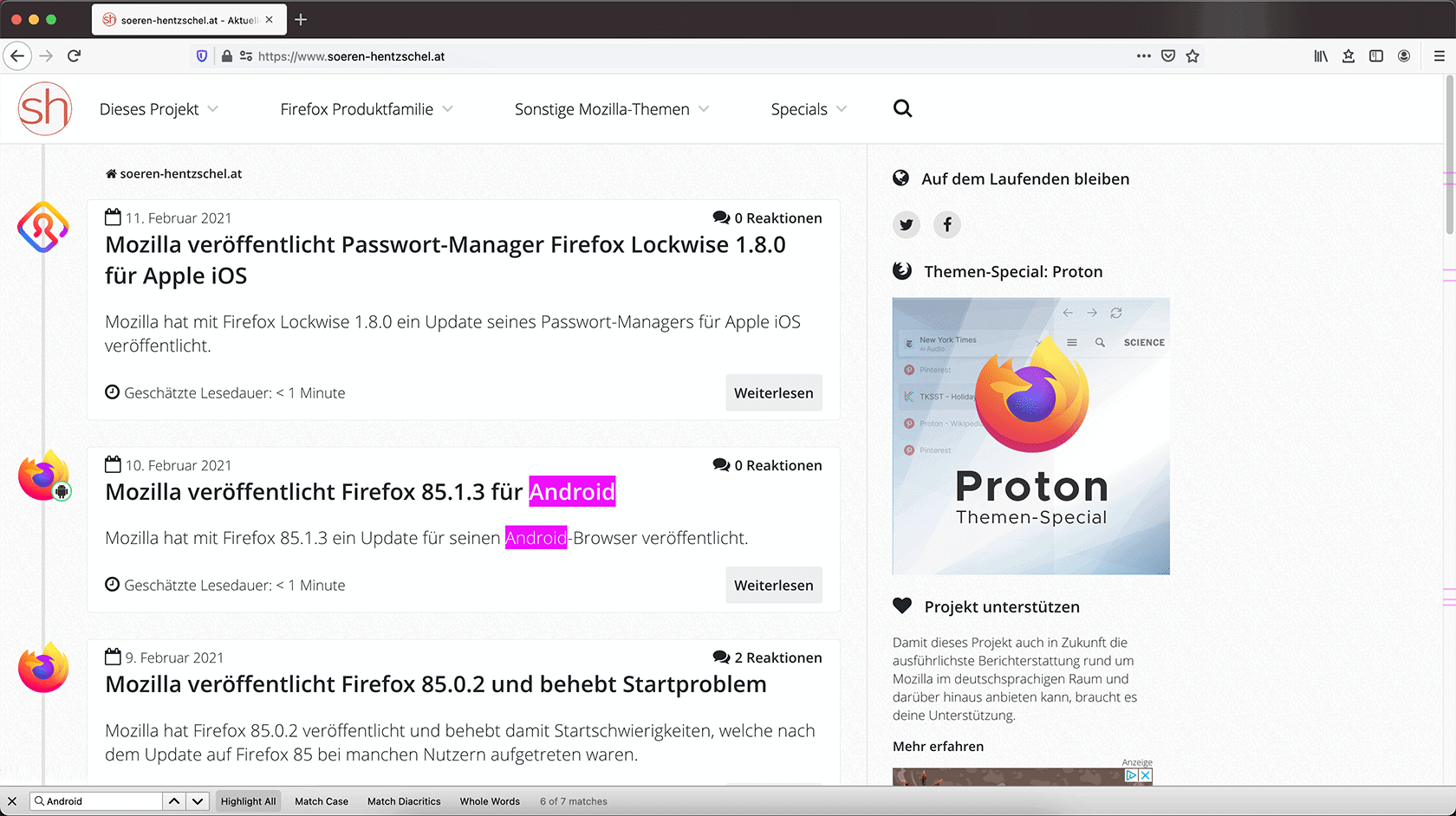Click the Firefox Lockwise article icon
The image size is (1456, 816).
pos(43,227)
